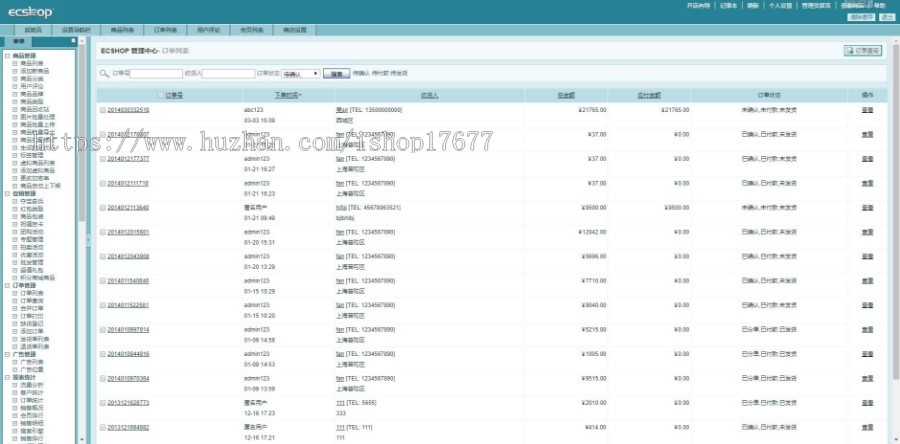Click the 搜索 button

[337, 74]
